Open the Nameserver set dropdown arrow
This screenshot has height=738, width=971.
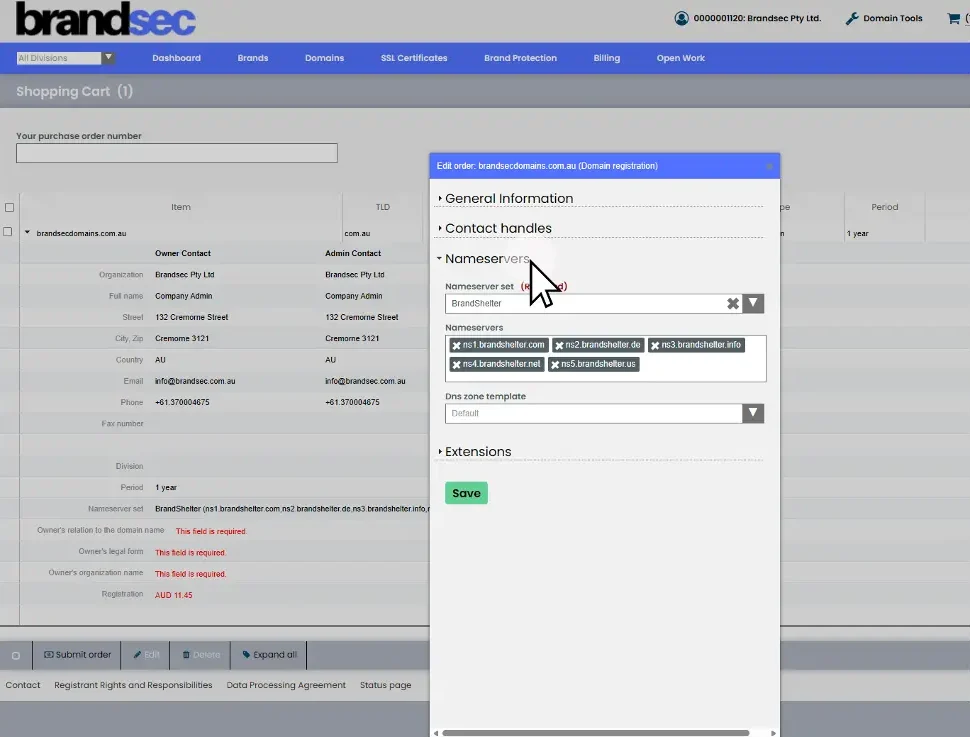[752, 303]
